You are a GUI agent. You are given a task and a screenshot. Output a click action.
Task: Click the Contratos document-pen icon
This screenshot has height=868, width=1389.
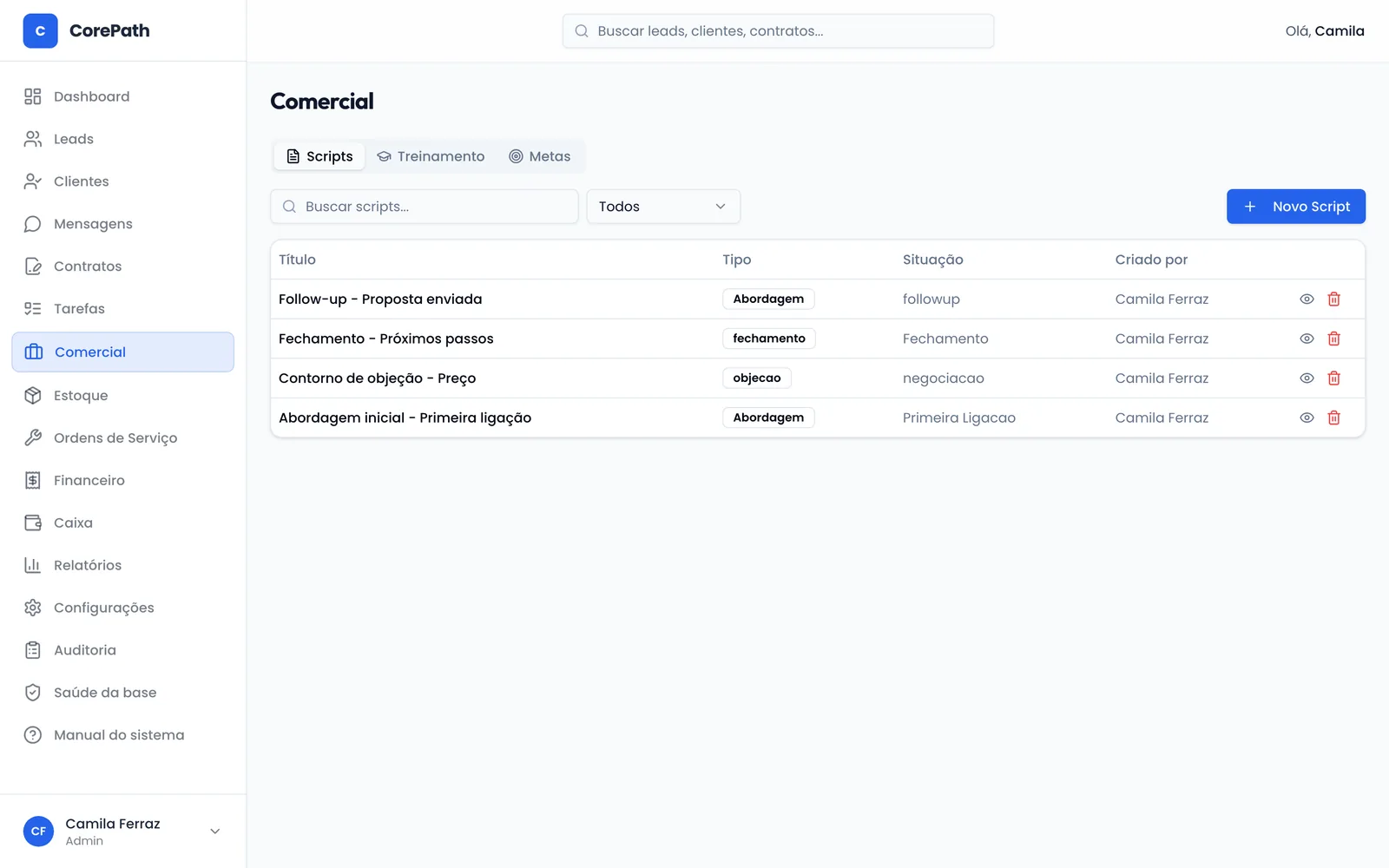(33, 266)
